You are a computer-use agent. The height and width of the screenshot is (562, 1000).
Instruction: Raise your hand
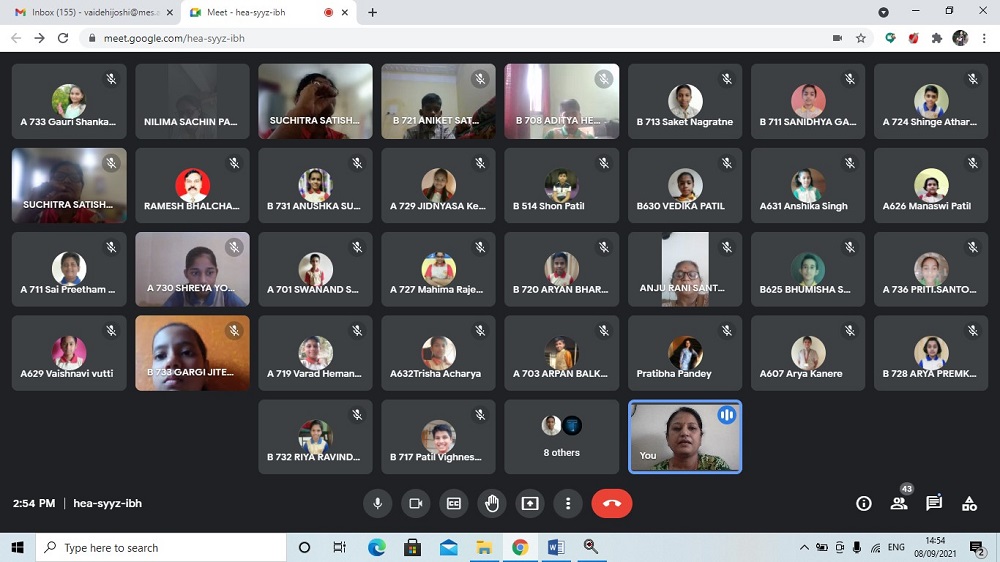(x=492, y=504)
